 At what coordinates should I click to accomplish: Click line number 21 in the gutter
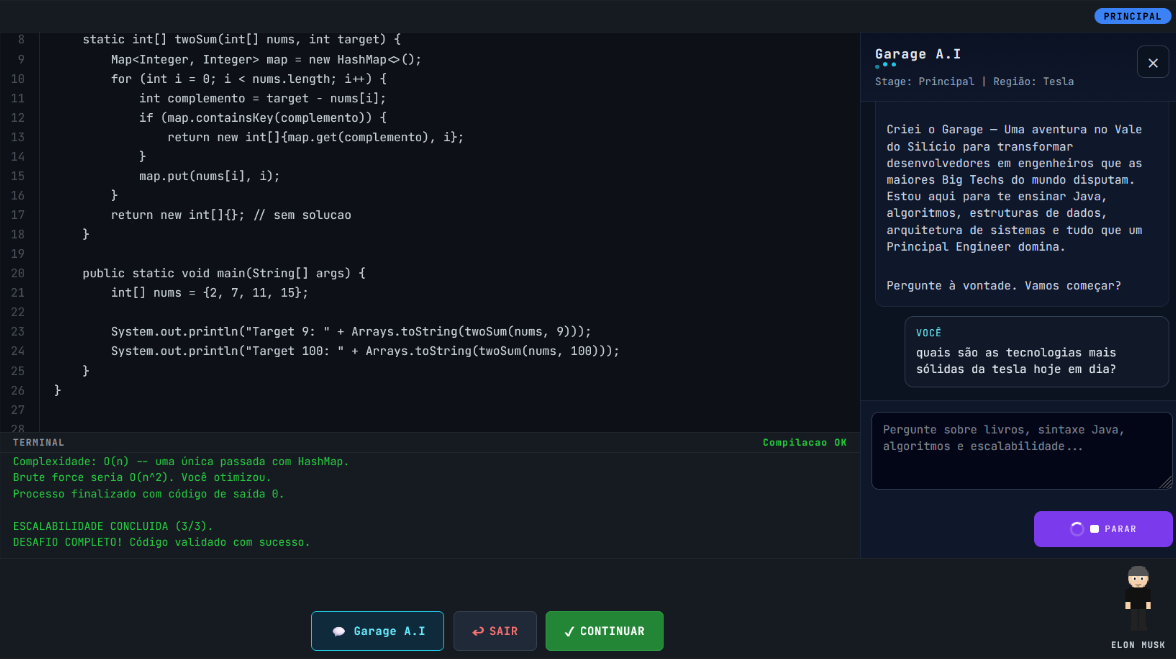pyautogui.click(x=18, y=292)
